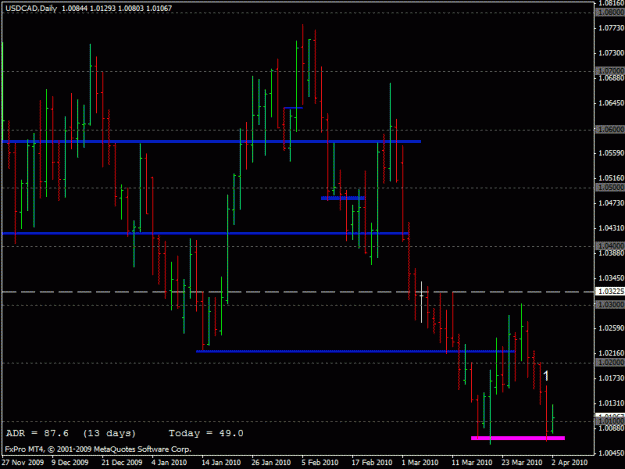
Task: Click the 1.06000 gray price level label
Action: 610,129
